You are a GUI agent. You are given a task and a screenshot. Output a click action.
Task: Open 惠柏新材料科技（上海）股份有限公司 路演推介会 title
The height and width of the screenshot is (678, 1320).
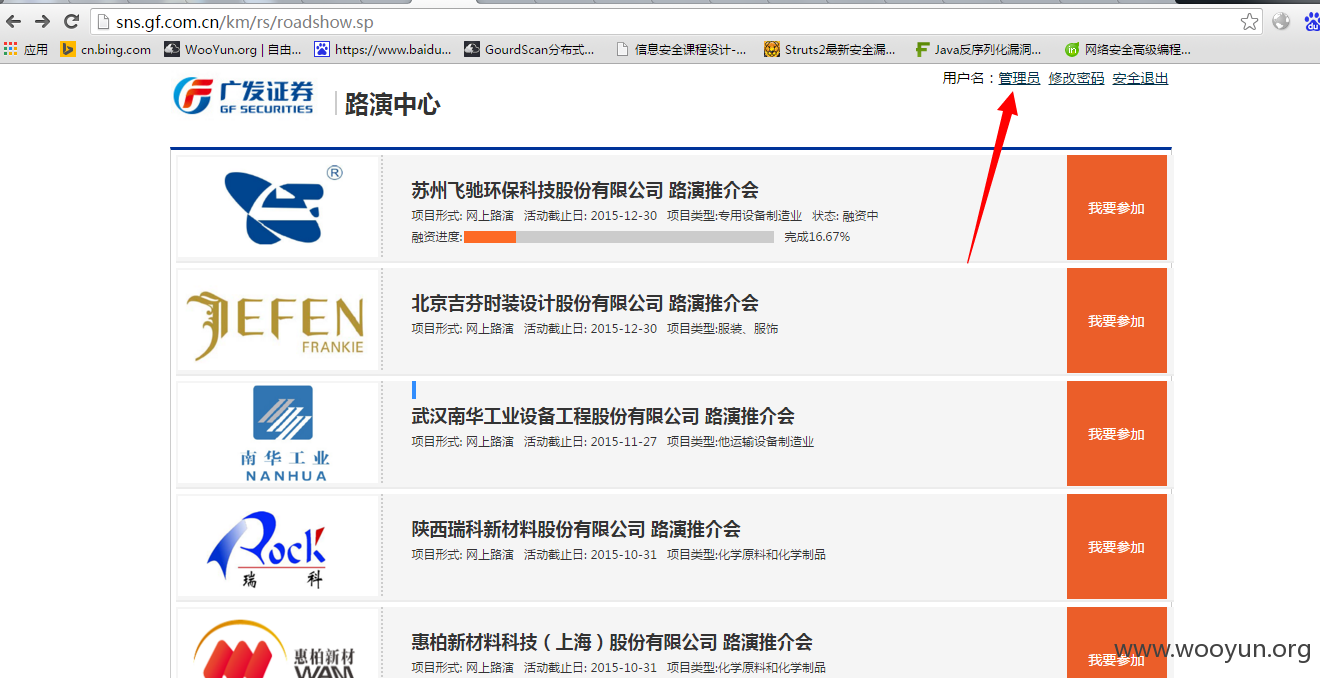(612, 642)
